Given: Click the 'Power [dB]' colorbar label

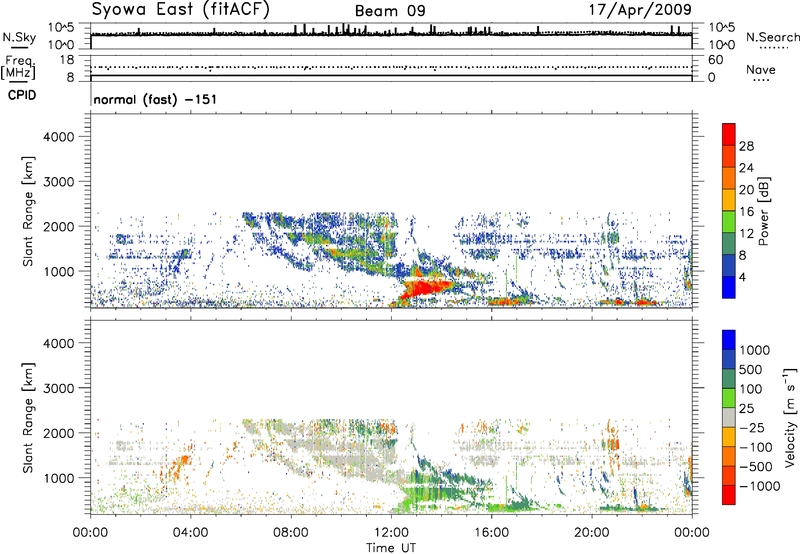Looking at the screenshot, I should pyautogui.click(x=763, y=212).
